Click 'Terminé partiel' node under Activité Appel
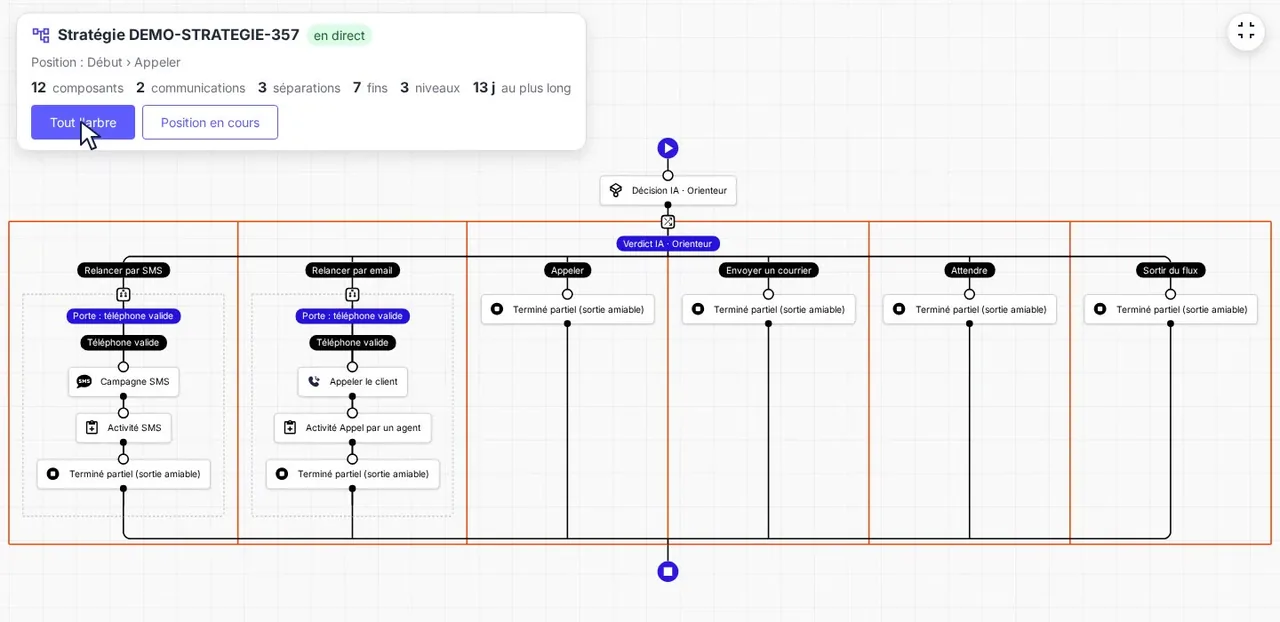Viewport: 1280px width, 622px height. [x=353, y=474]
